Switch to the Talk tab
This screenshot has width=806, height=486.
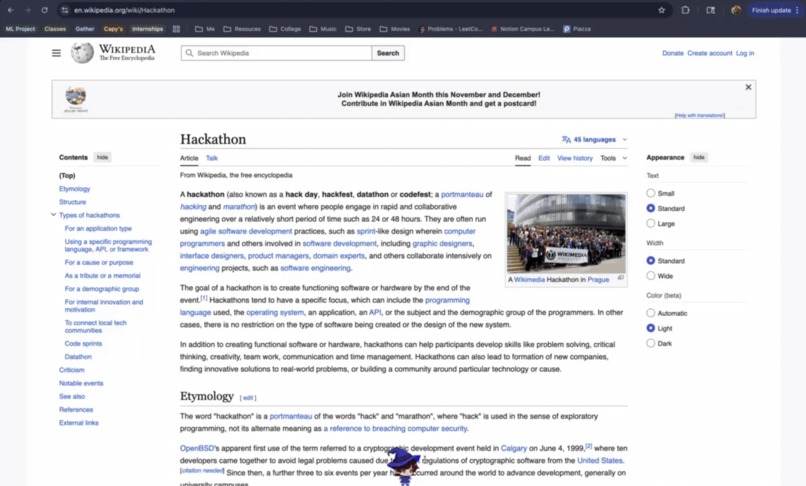(212, 158)
